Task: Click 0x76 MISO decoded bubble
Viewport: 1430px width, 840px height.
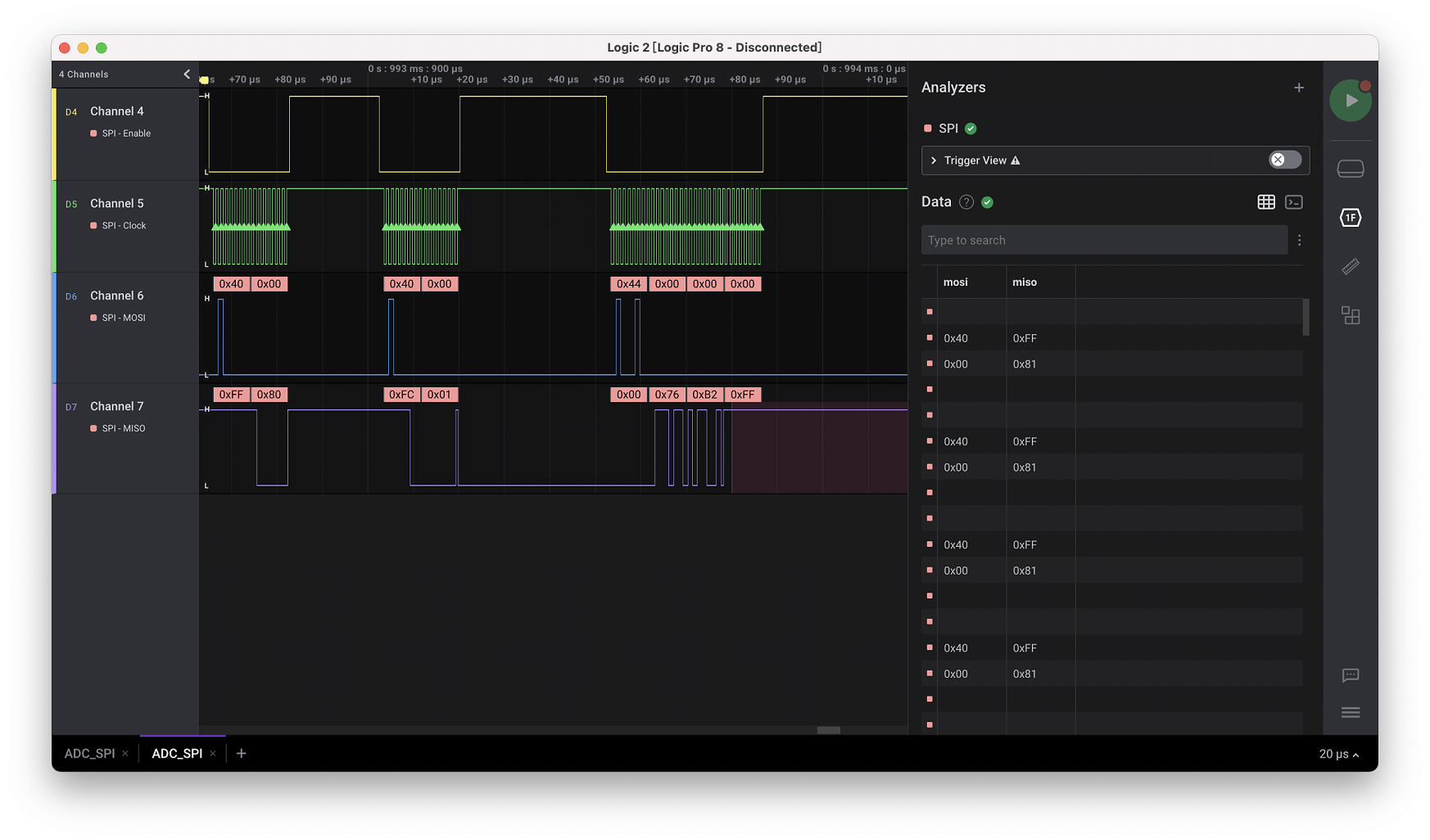Action: point(667,395)
